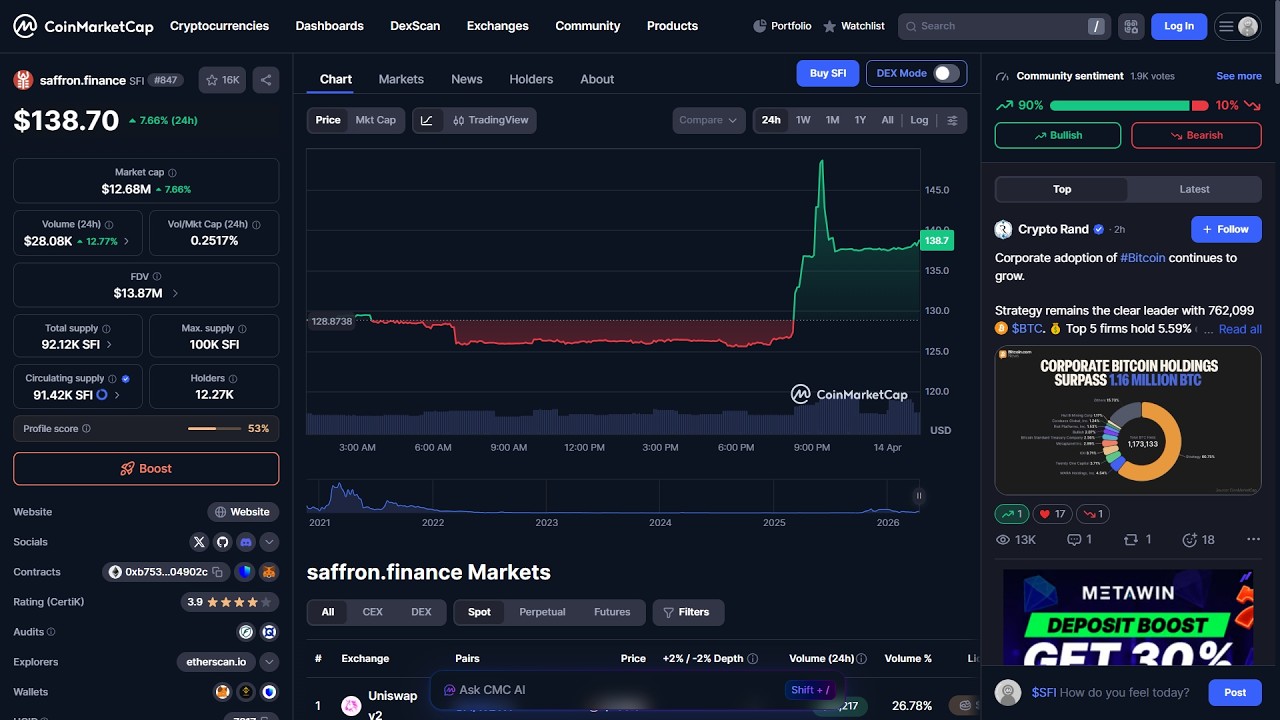Open the GitHub social link
Viewport: 1280px width, 720px height.
[x=222, y=542]
